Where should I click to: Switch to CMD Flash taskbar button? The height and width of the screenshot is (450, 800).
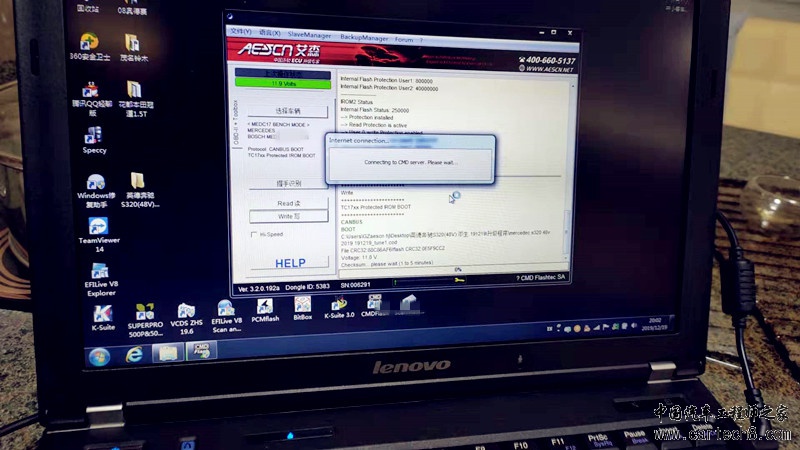click(x=202, y=351)
